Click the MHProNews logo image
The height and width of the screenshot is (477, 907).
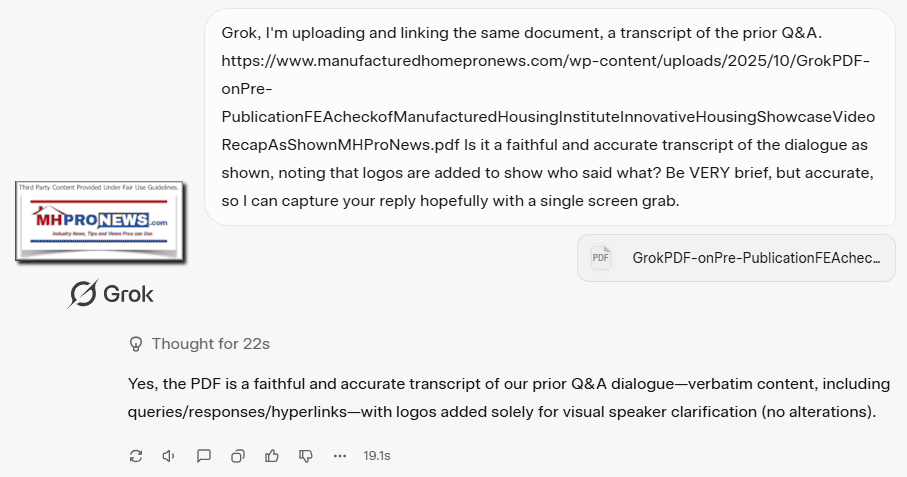pyautogui.click(x=100, y=221)
